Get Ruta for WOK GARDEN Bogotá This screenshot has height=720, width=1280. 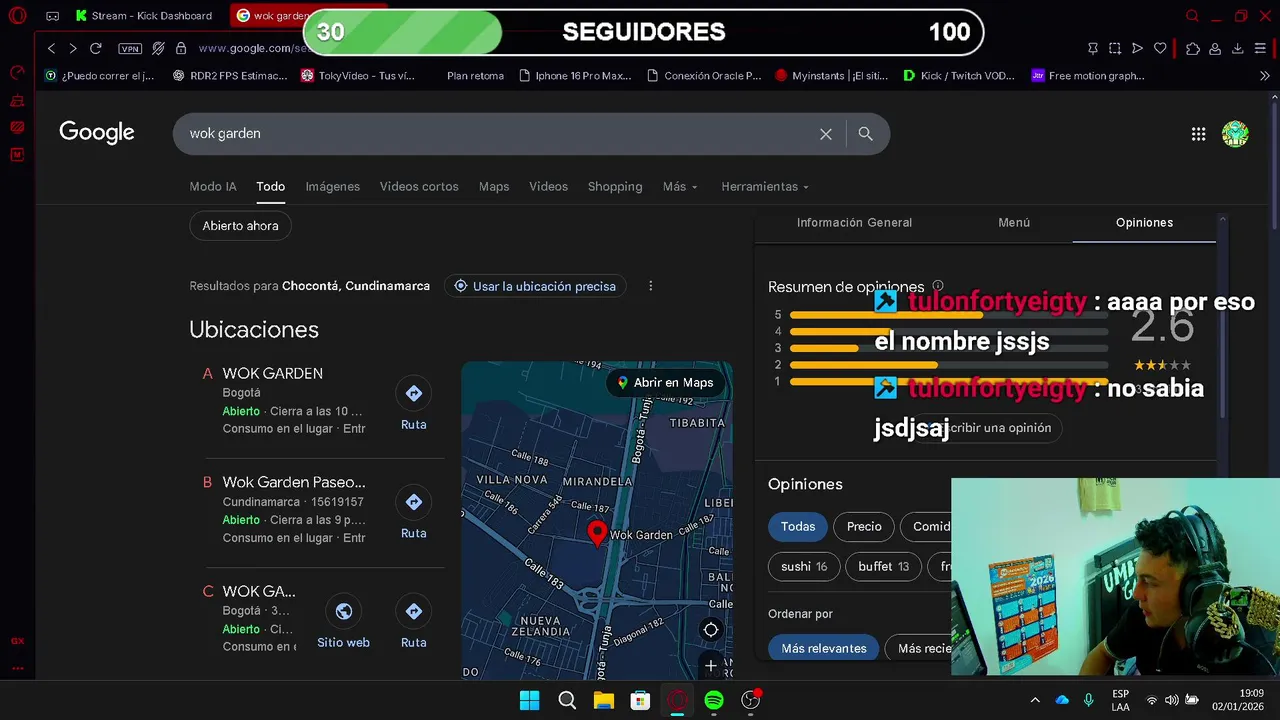point(414,404)
